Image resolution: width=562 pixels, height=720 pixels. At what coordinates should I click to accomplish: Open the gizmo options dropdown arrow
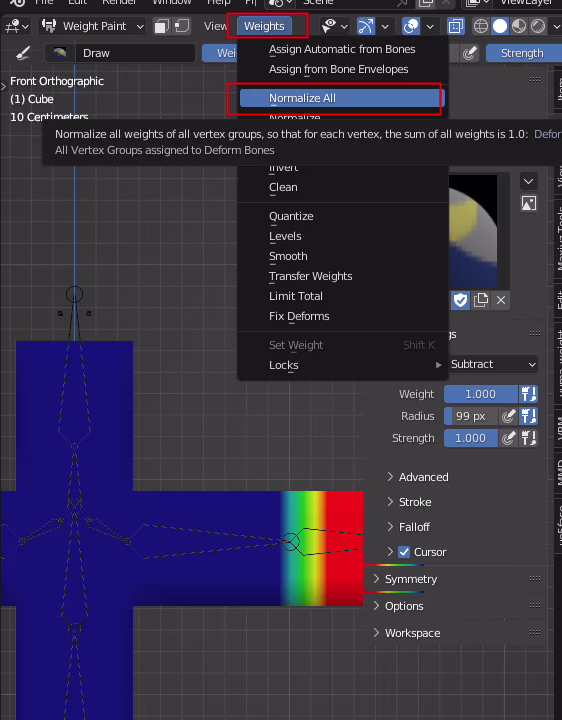tap(385, 26)
